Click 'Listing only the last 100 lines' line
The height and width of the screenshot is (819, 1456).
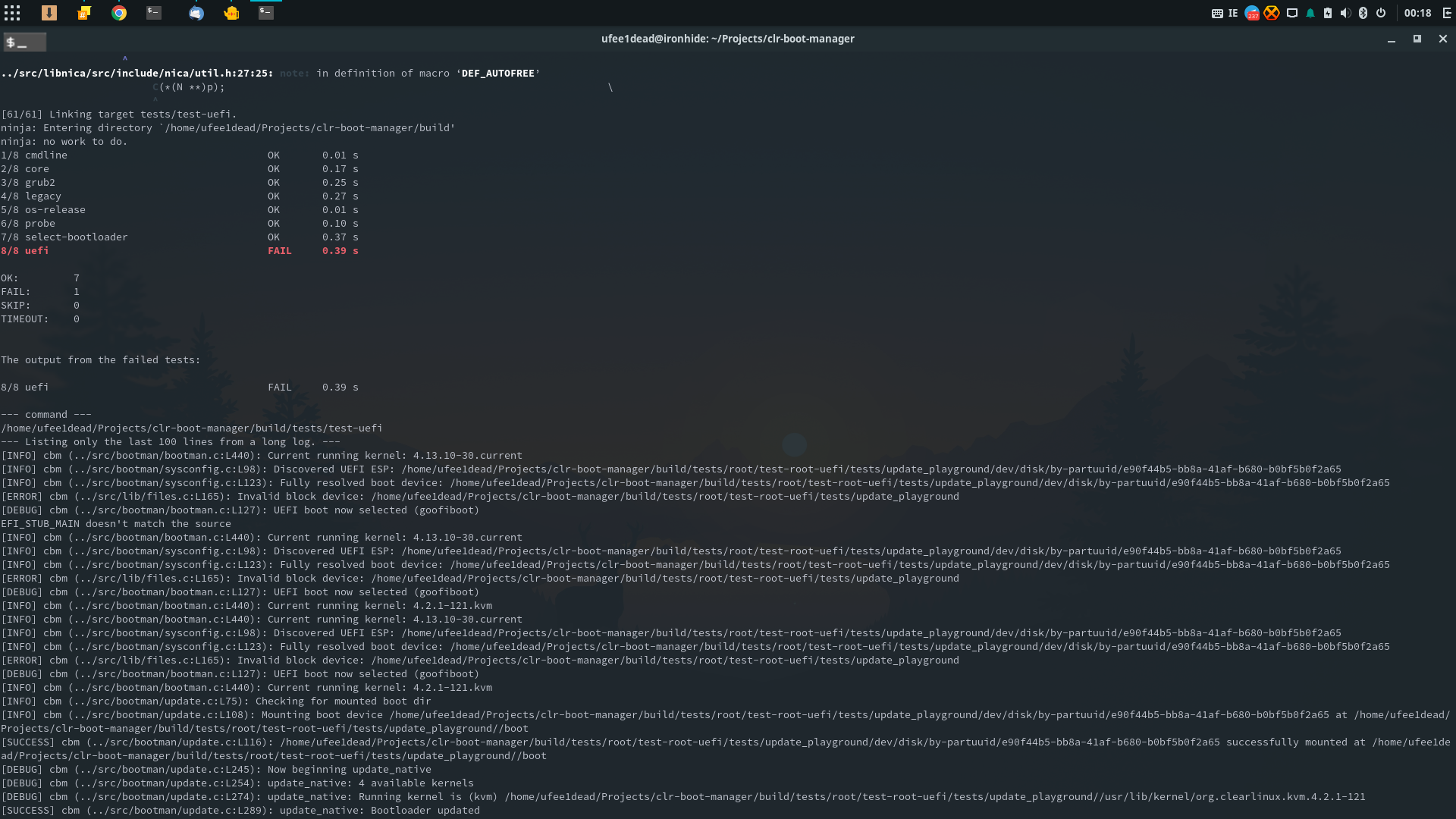(171, 442)
